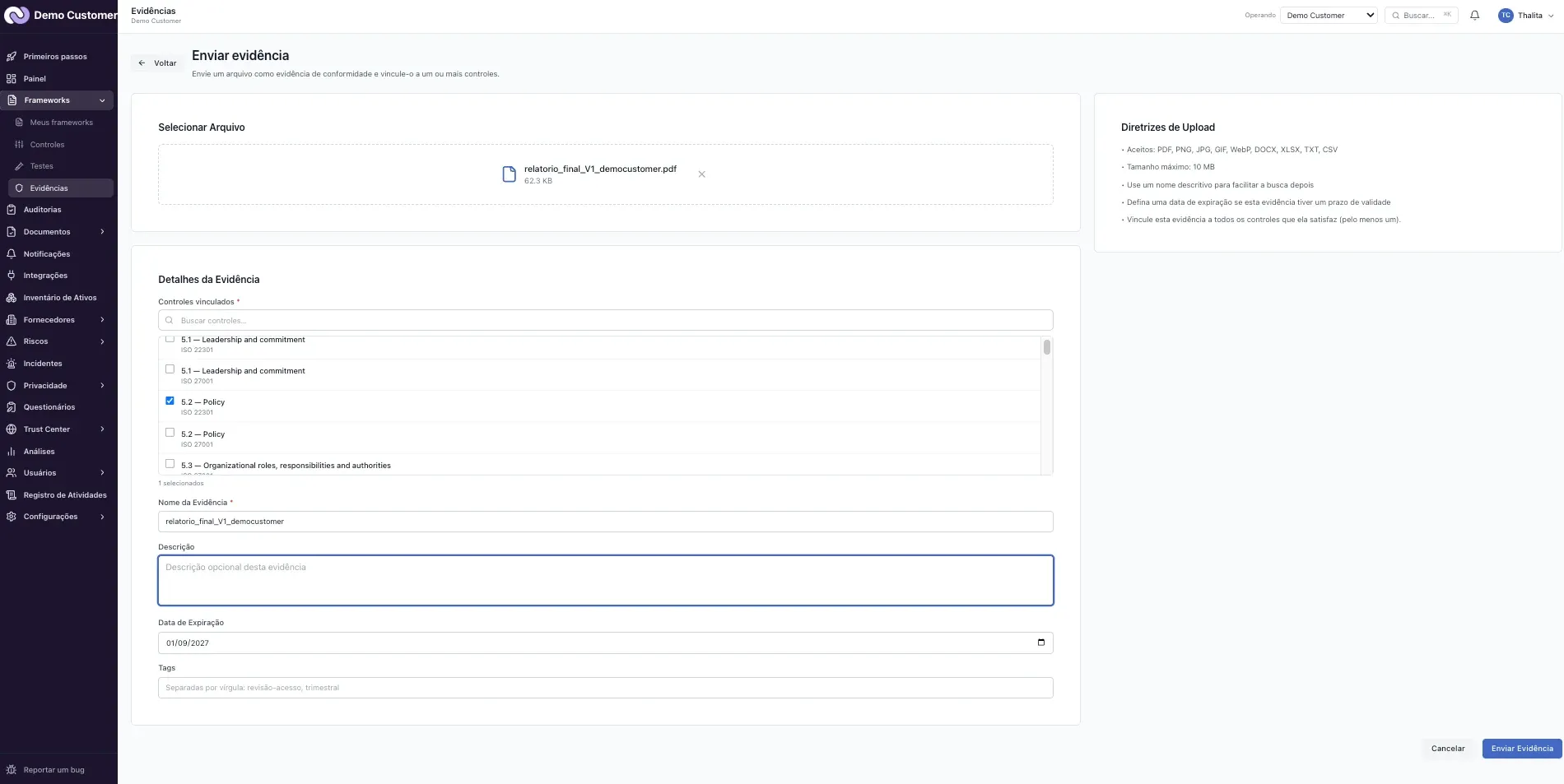The width and height of the screenshot is (1564, 784).
Task: Check 5.1 Leadership and commitment ISO 27001
Action: pos(170,369)
